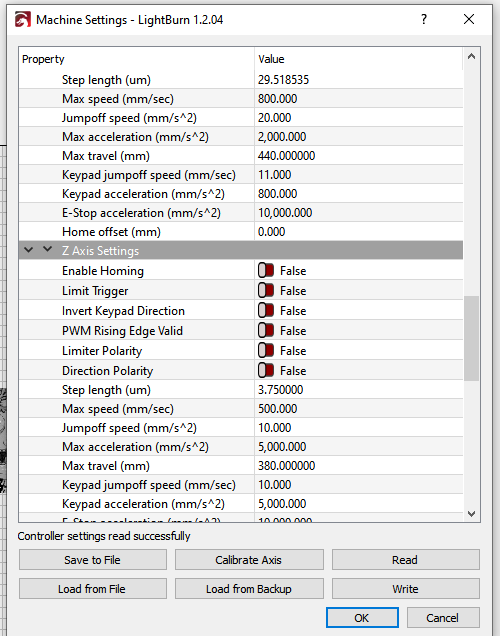The height and width of the screenshot is (636, 500).
Task: Click the Write button
Action: [x=406, y=589]
